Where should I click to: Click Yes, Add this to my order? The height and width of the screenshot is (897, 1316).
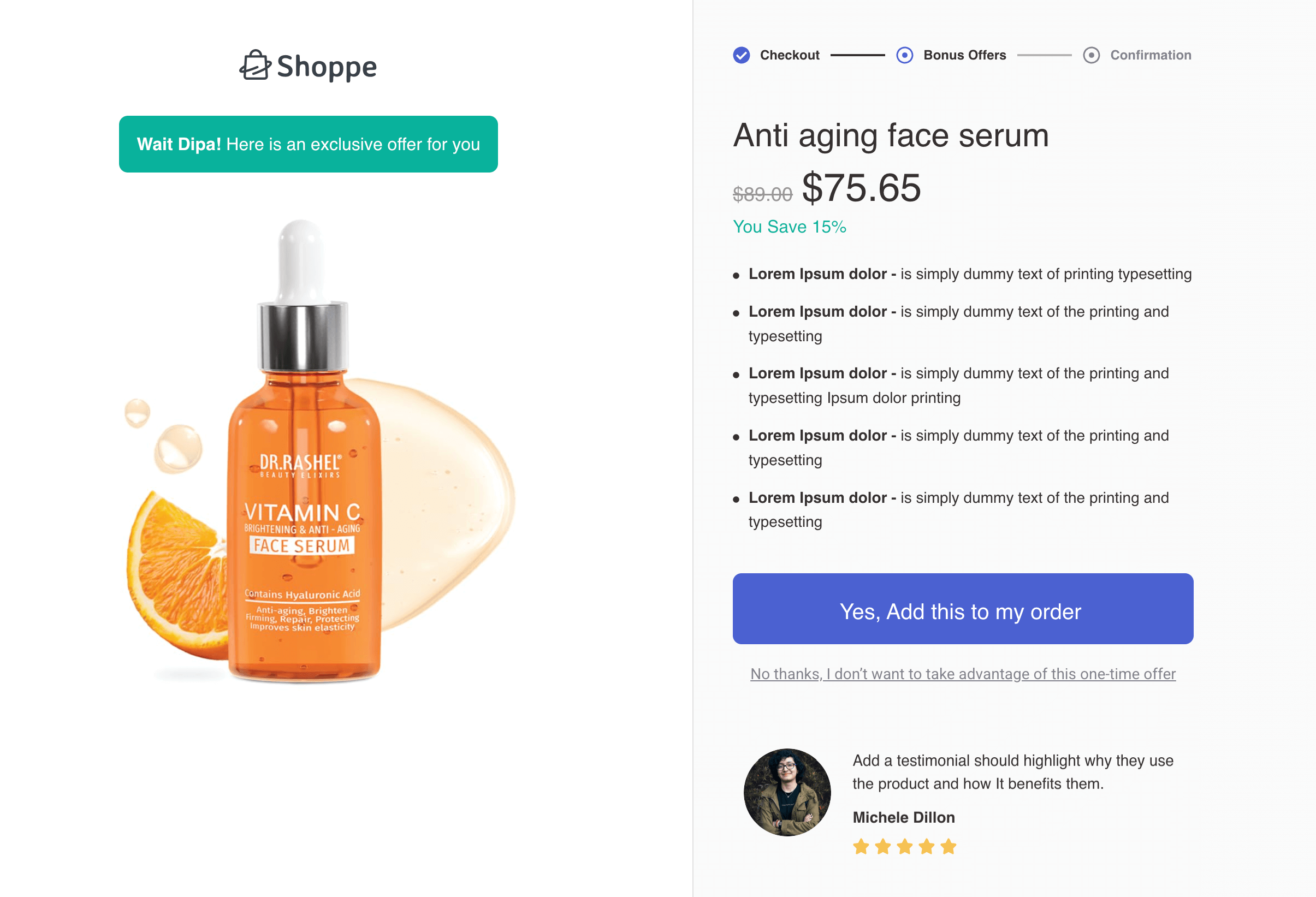[x=962, y=611]
